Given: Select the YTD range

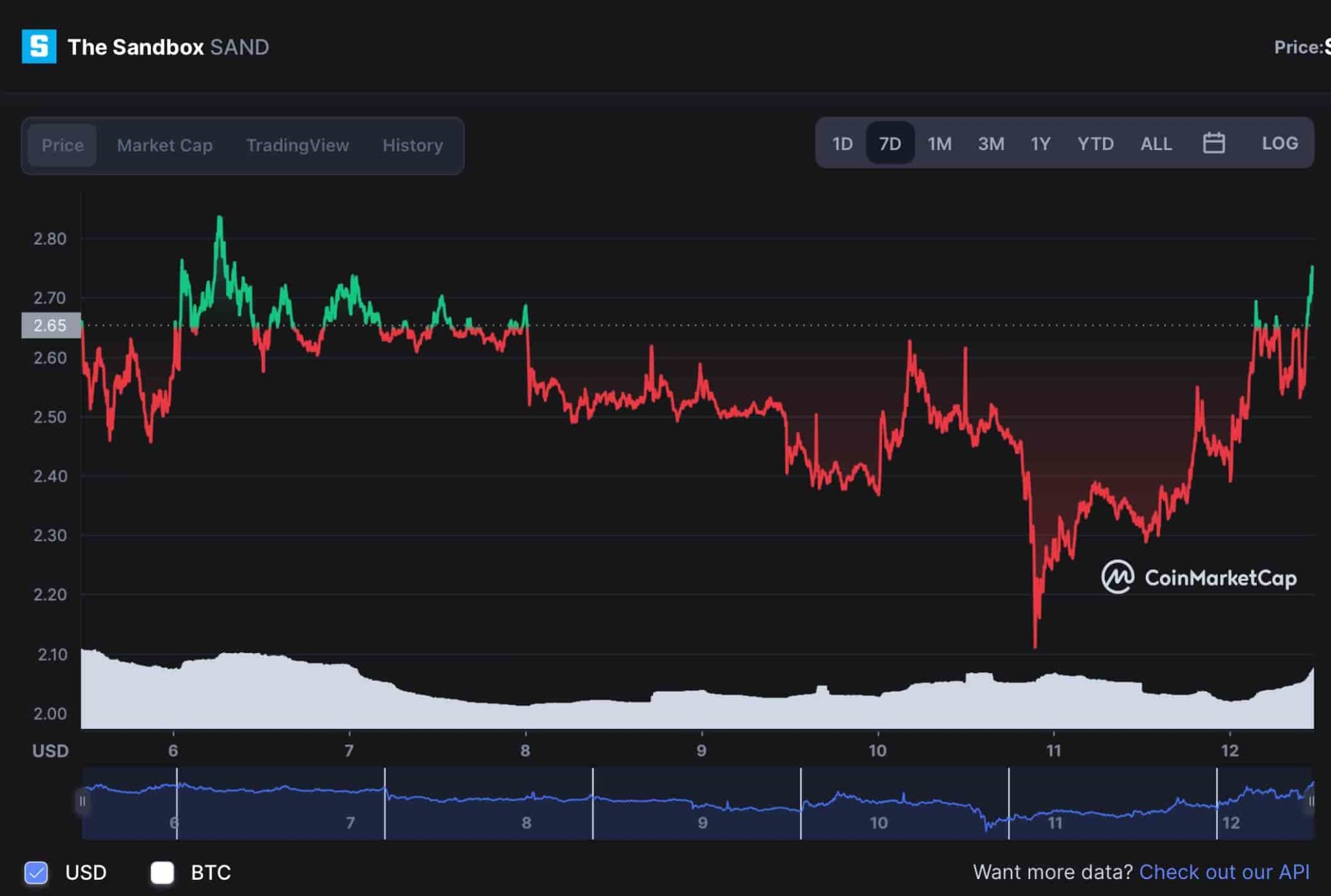Looking at the screenshot, I should click(x=1096, y=143).
